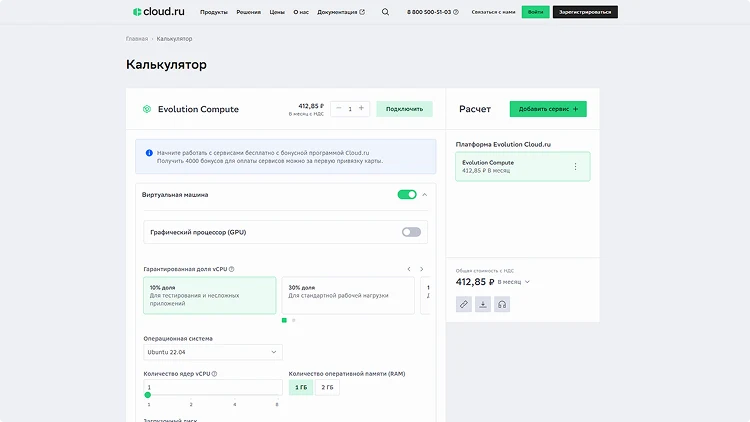Toggle the Виртуальная машина switch
Image resolution: width=750 pixels, height=422 pixels.
[407, 194]
